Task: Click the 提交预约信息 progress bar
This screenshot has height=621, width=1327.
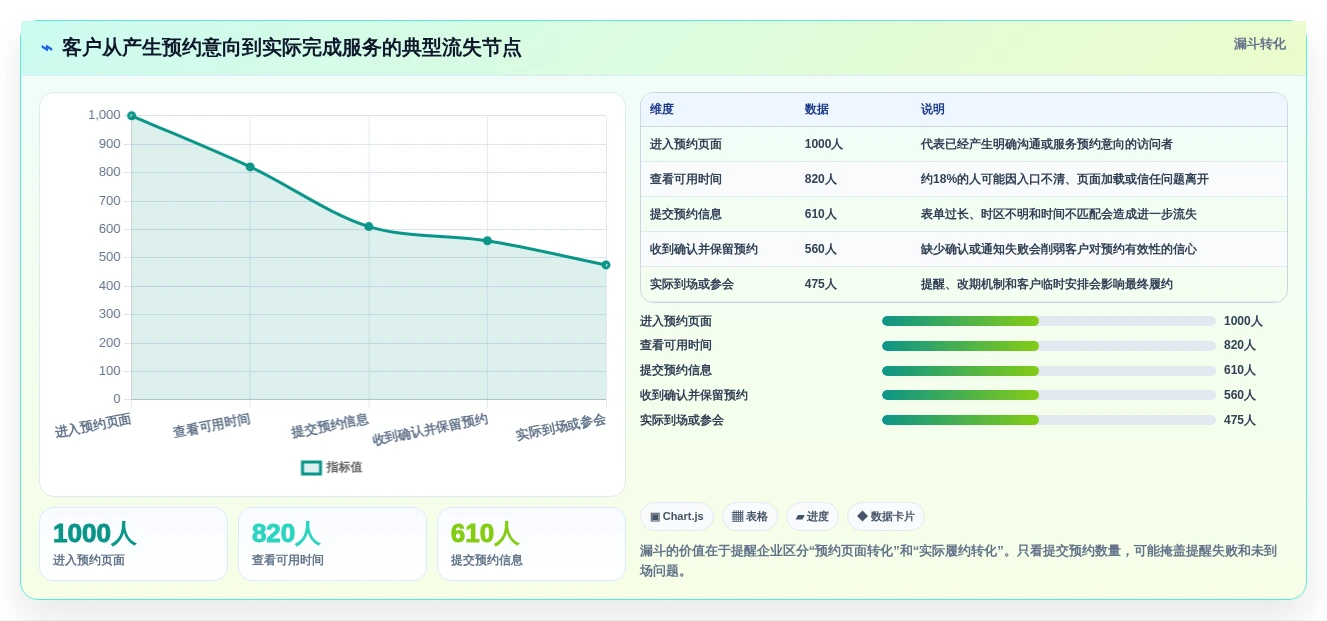Action: coord(1049,370)
